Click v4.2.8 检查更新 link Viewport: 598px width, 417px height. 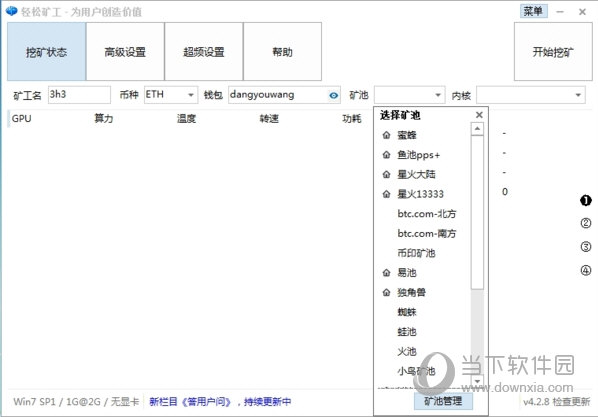pos(556,401)
